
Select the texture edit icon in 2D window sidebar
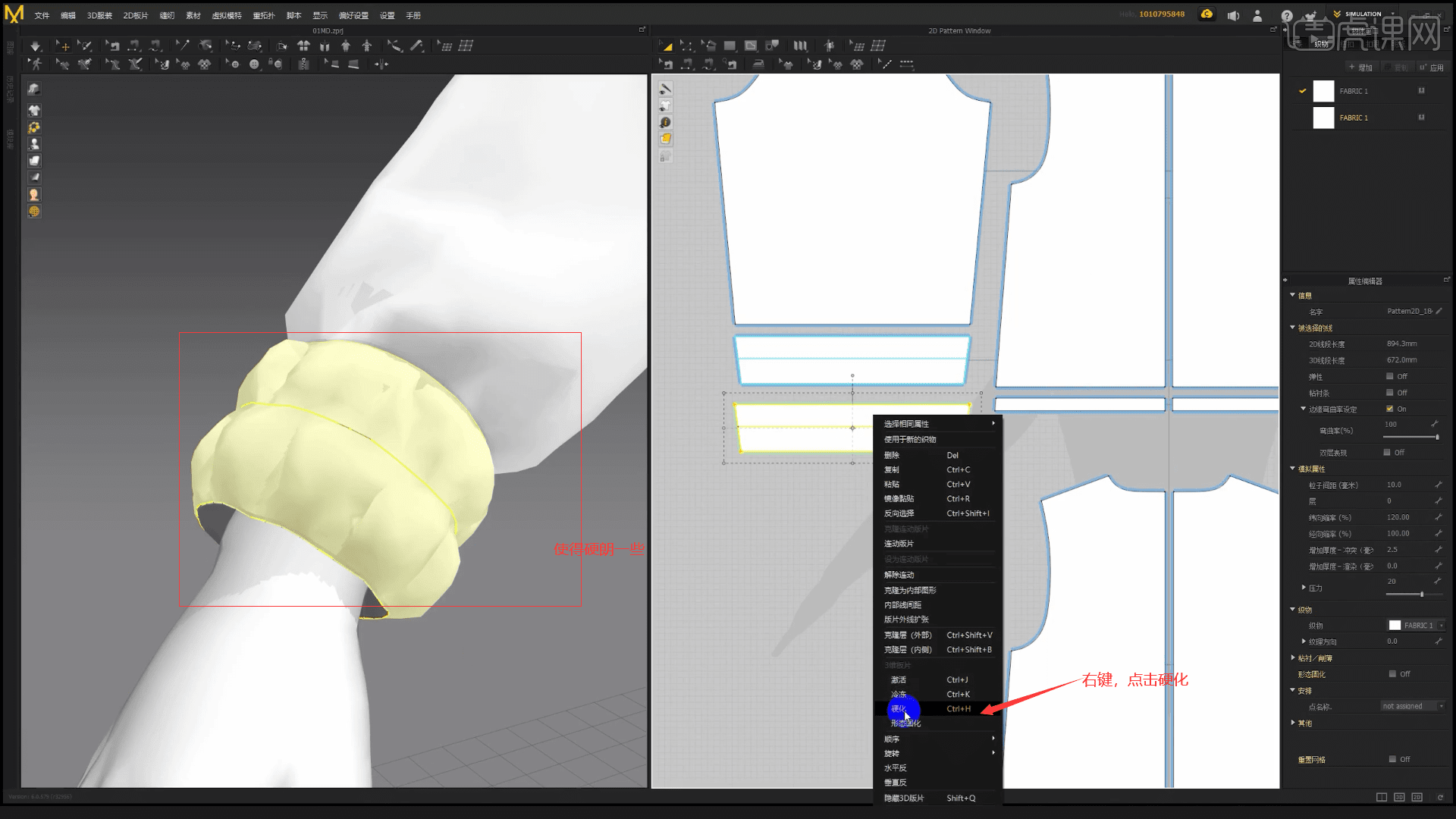[666, 139]
